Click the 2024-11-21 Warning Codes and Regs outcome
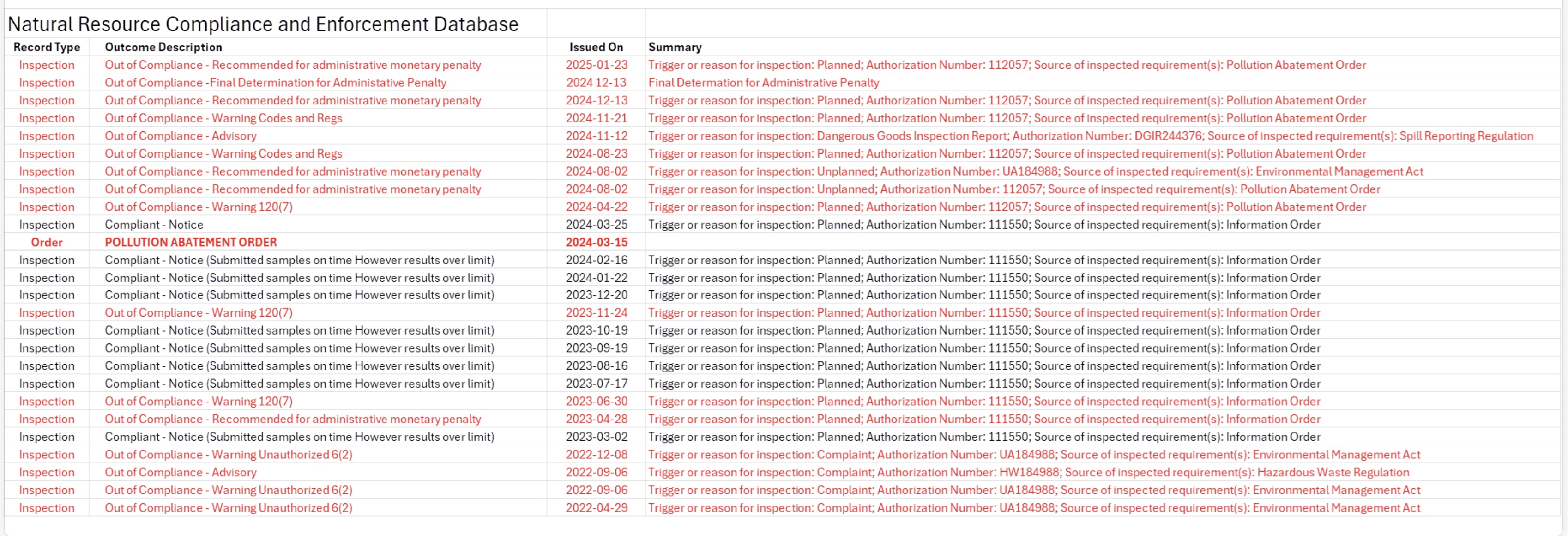The image size is (1568, 536). (x=223, y=118)
